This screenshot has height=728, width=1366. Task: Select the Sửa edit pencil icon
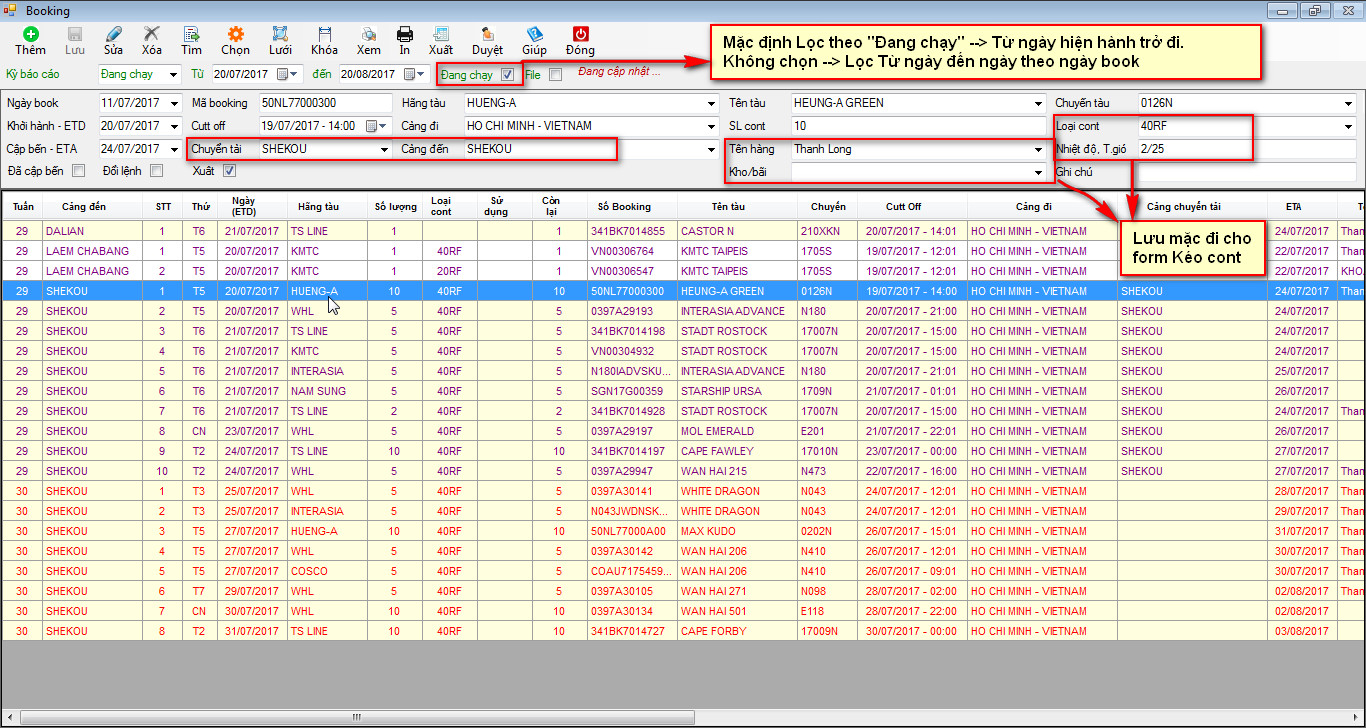pos(113,34)
